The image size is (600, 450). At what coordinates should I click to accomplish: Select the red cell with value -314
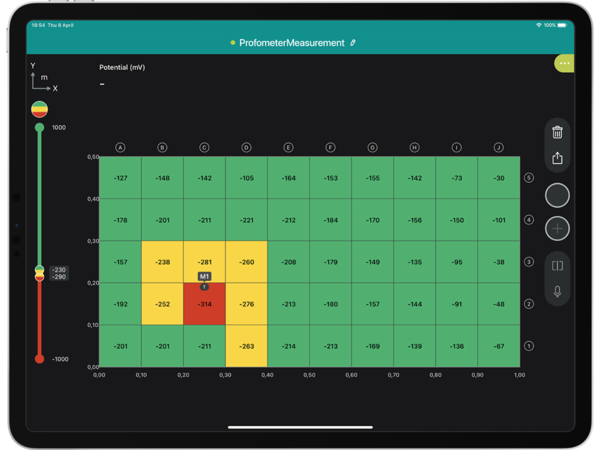coord(204,304)
